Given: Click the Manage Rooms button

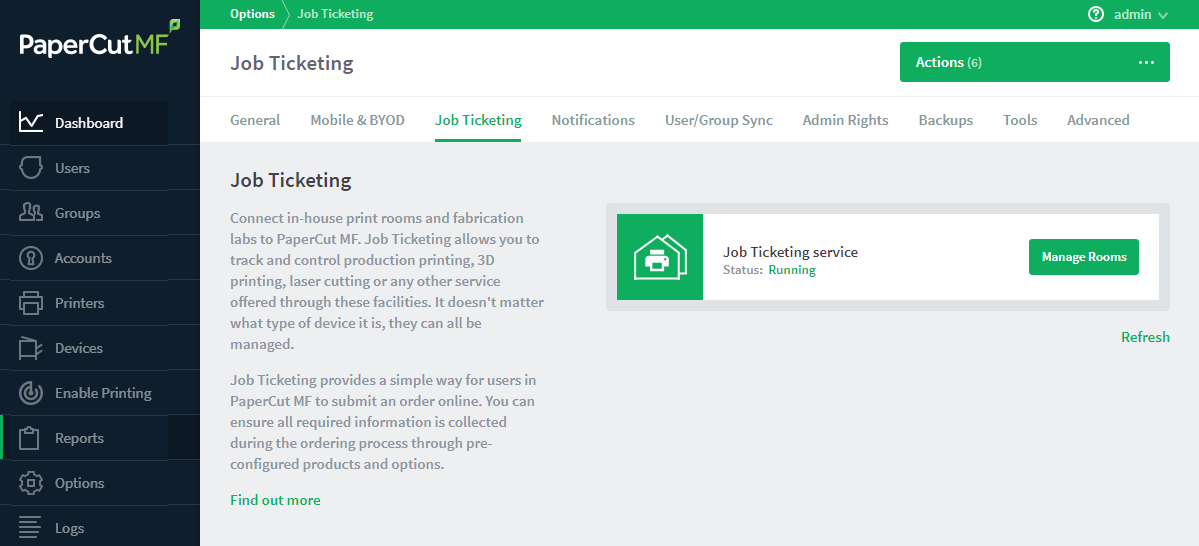Looking at the screenshot, I should pyautogui.click(x=1084, y=257).
